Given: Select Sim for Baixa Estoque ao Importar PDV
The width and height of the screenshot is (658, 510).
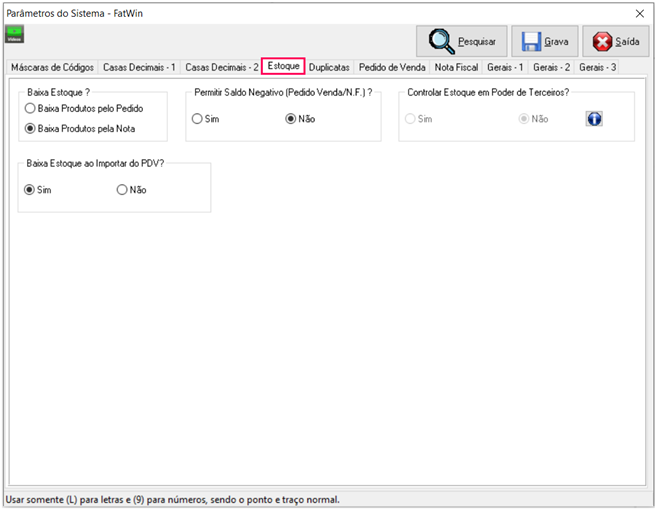Looking at the screenshot, I should [x=30, y=190].
